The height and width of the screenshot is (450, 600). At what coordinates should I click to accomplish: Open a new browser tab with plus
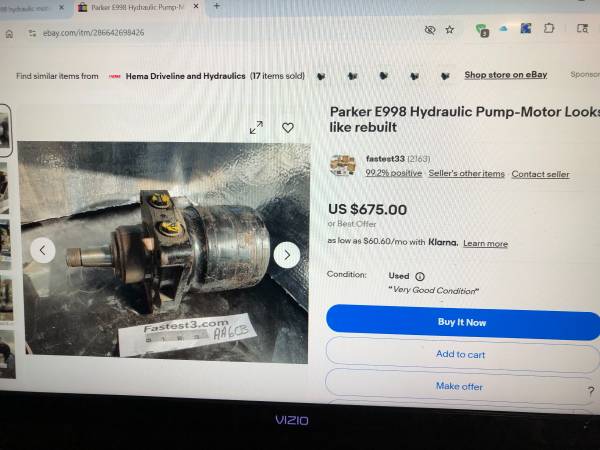pos(217,6)
